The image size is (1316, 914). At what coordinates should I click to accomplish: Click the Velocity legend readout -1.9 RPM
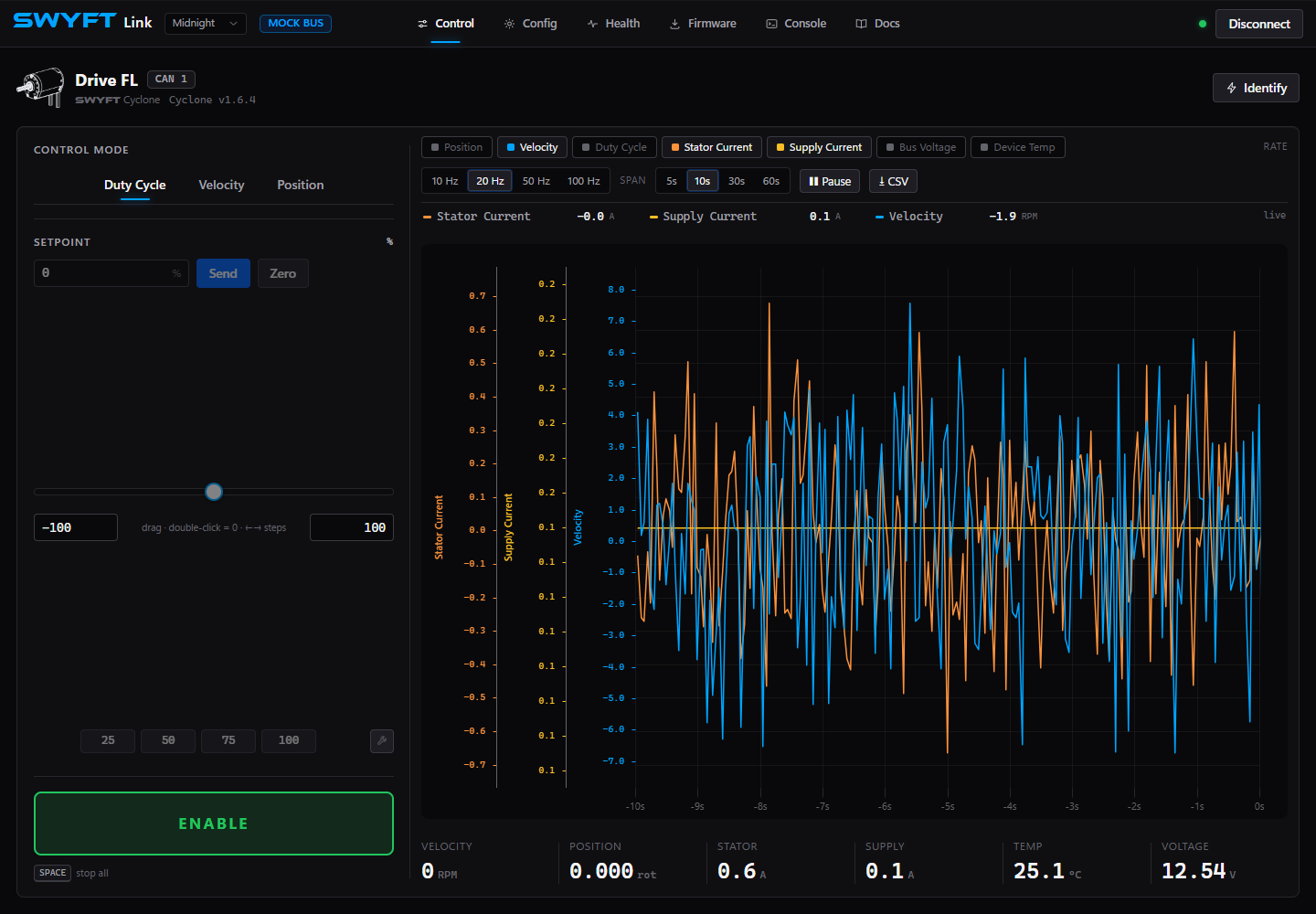pyautogui.click(x=956, y=217)
